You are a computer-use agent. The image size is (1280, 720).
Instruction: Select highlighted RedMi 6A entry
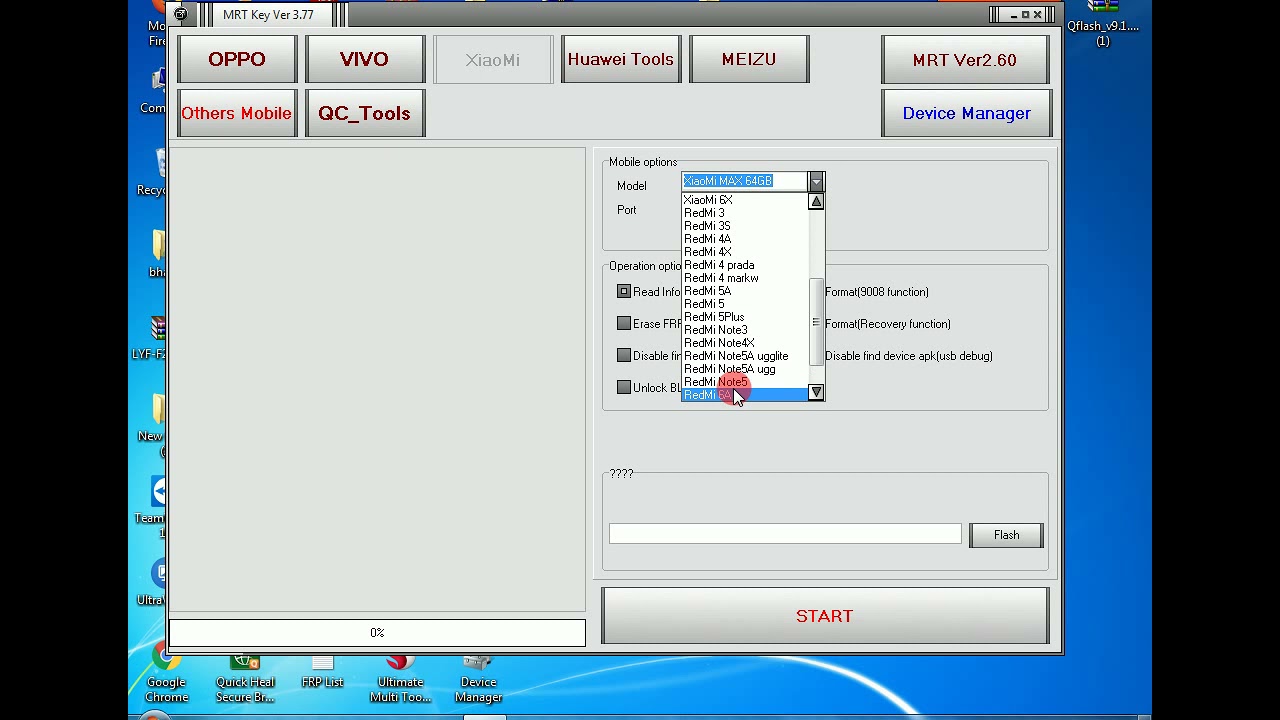(745, 395)
